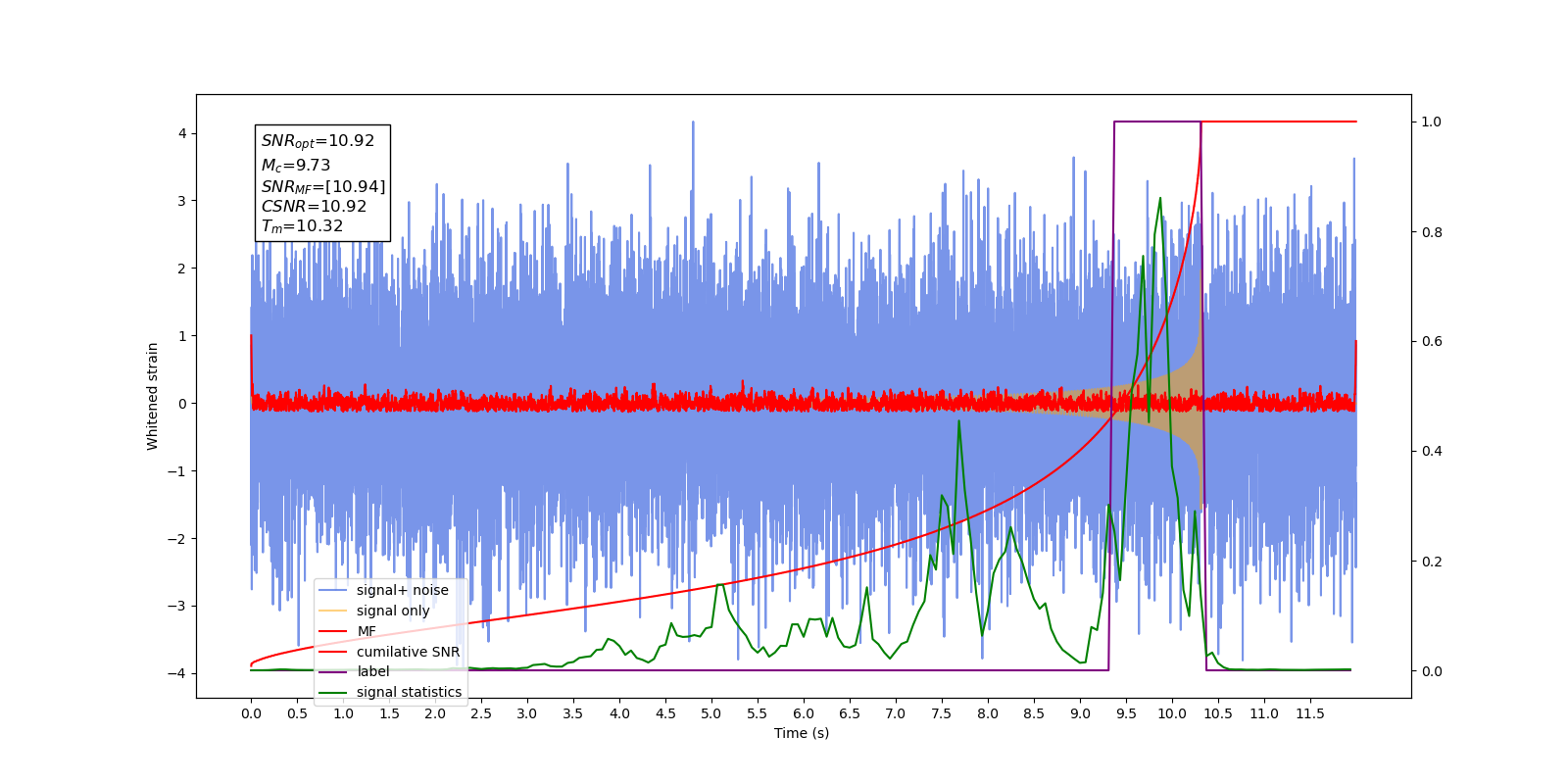Click the Mc=9.73 annotation line

point(295,166)
